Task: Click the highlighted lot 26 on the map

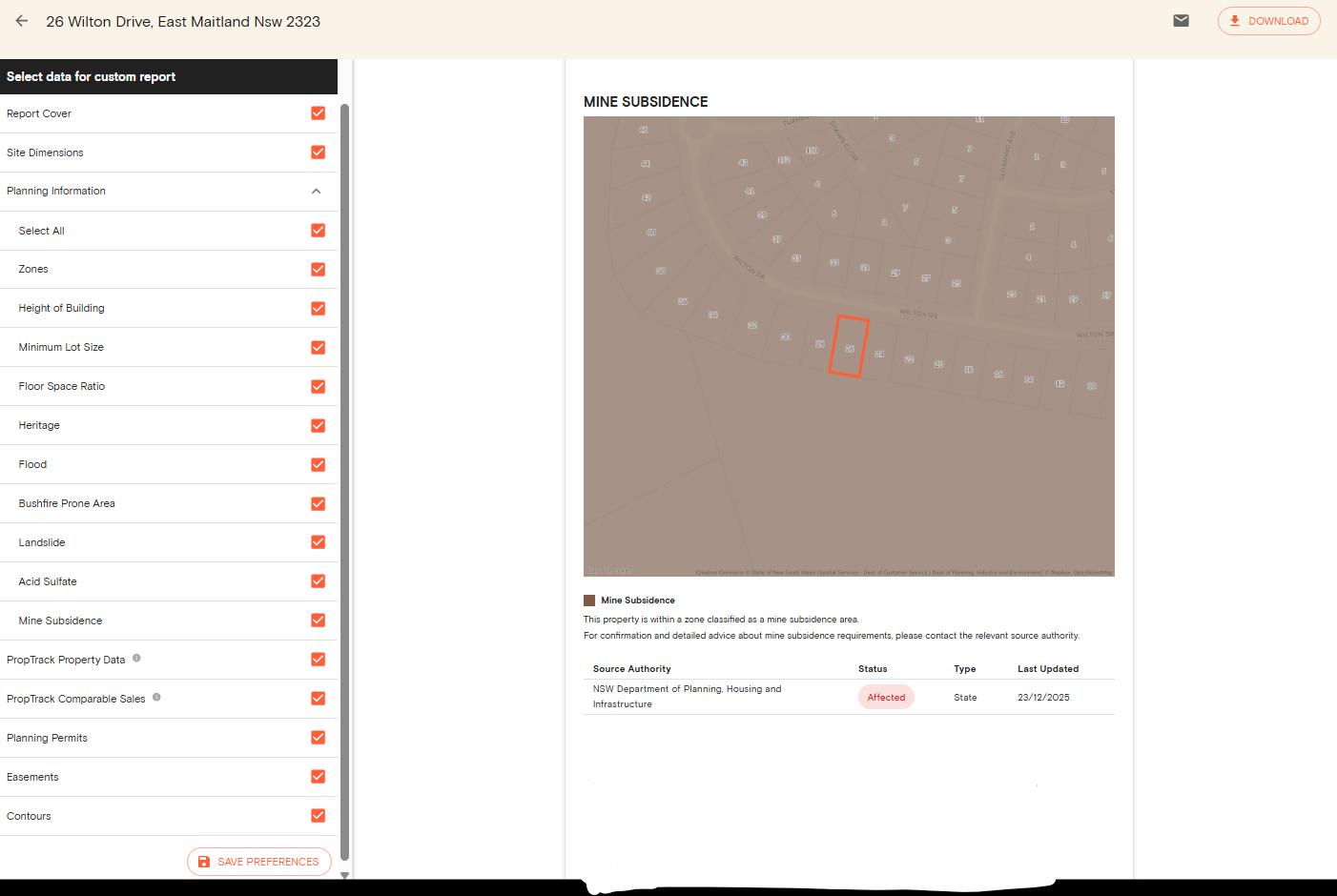Action: (x=849, y=347)
